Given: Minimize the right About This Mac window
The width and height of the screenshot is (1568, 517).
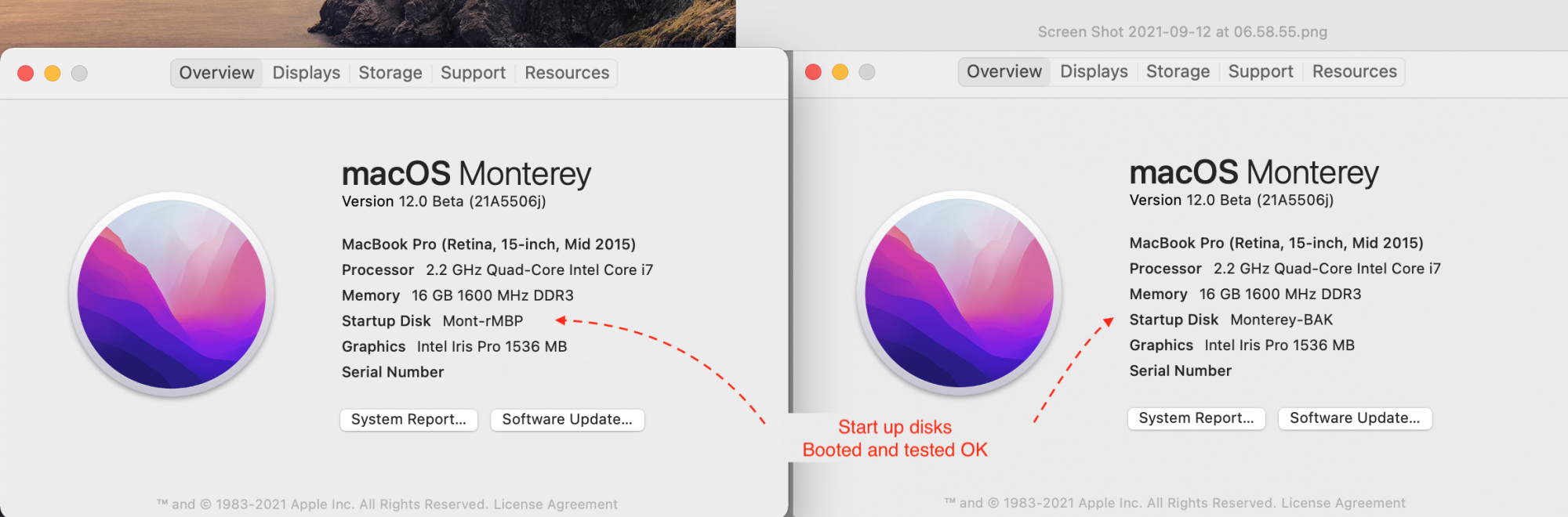Looking at the screenshot, I should [840, 72].
